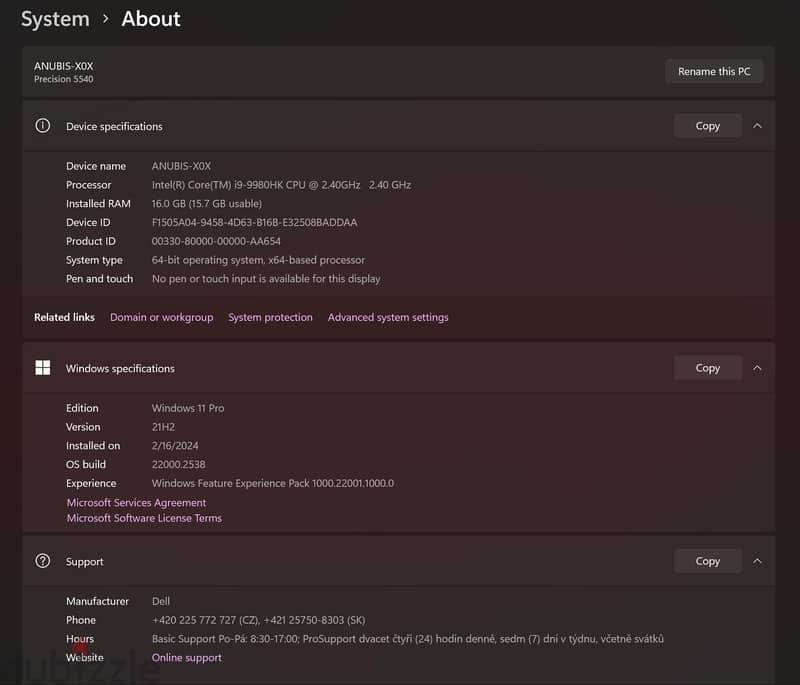The height and width of the screenshot is (685, 800).
Task: Click the +420 225 772 727 phone value
Action: coord(259,620)
